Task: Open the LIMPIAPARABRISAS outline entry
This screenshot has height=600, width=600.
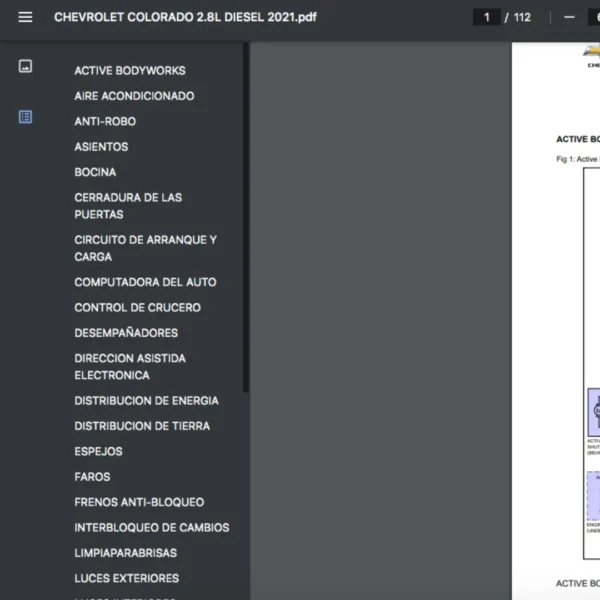Action: [125, 553]
